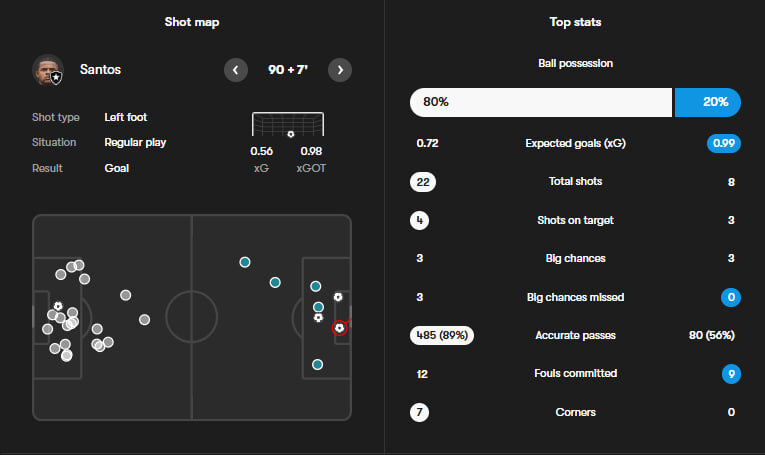Click the 0.99 expected goals badge

(x=723, y=143)
